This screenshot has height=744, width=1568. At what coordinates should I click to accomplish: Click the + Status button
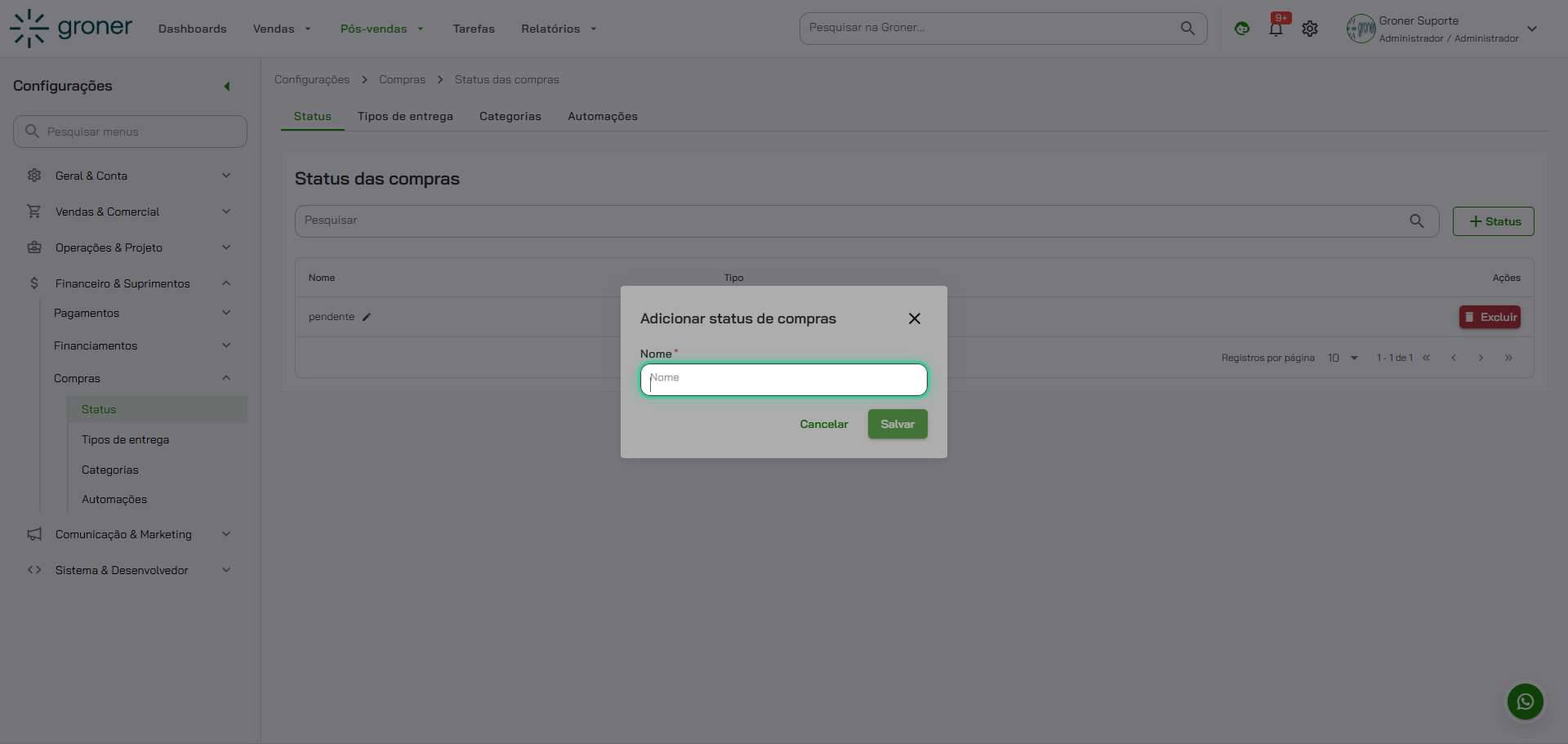(x=1494, y=221)
